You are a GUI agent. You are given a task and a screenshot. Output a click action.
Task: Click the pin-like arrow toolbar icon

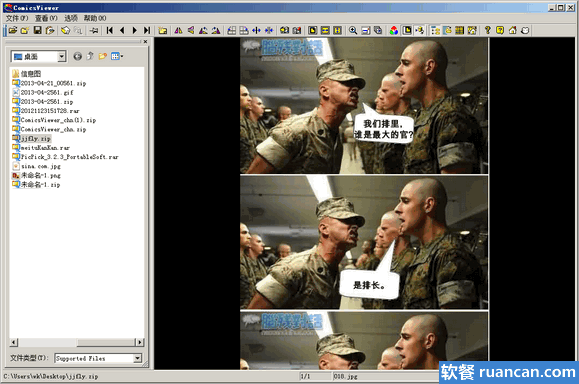coord(93,30)
